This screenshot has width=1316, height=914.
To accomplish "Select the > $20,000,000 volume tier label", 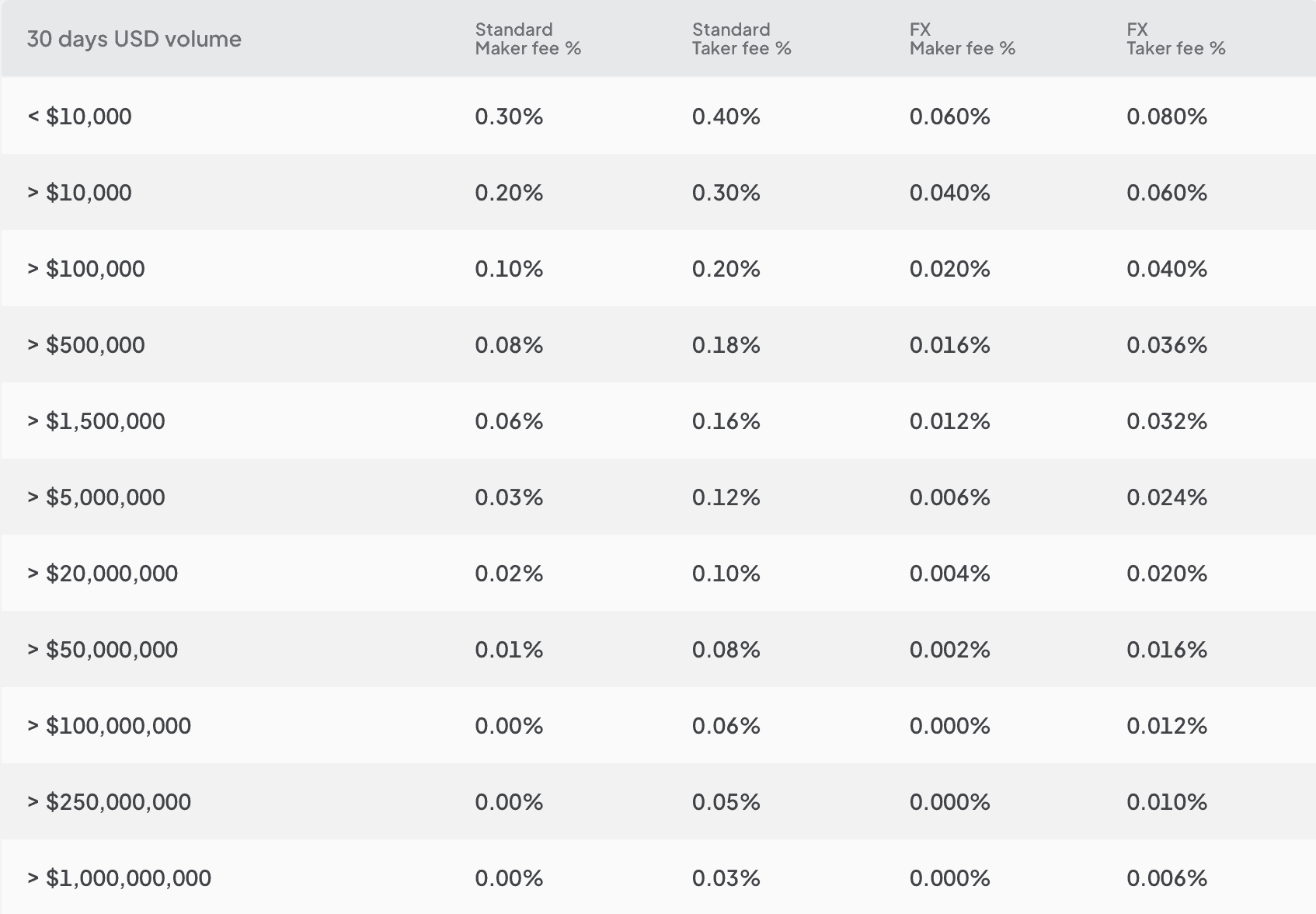I will click(103, 574).
